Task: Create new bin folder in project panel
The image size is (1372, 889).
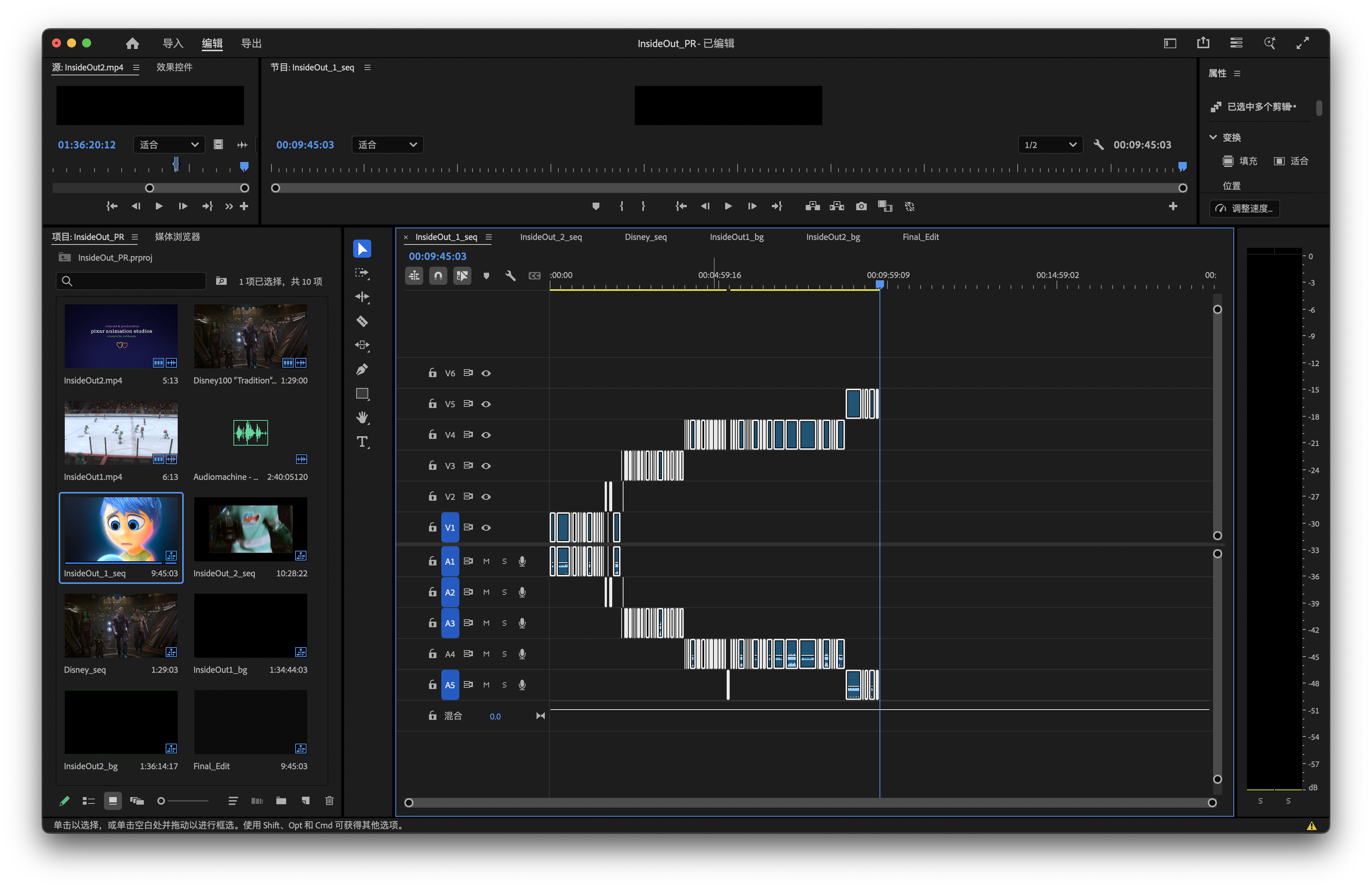Action: 281,801
